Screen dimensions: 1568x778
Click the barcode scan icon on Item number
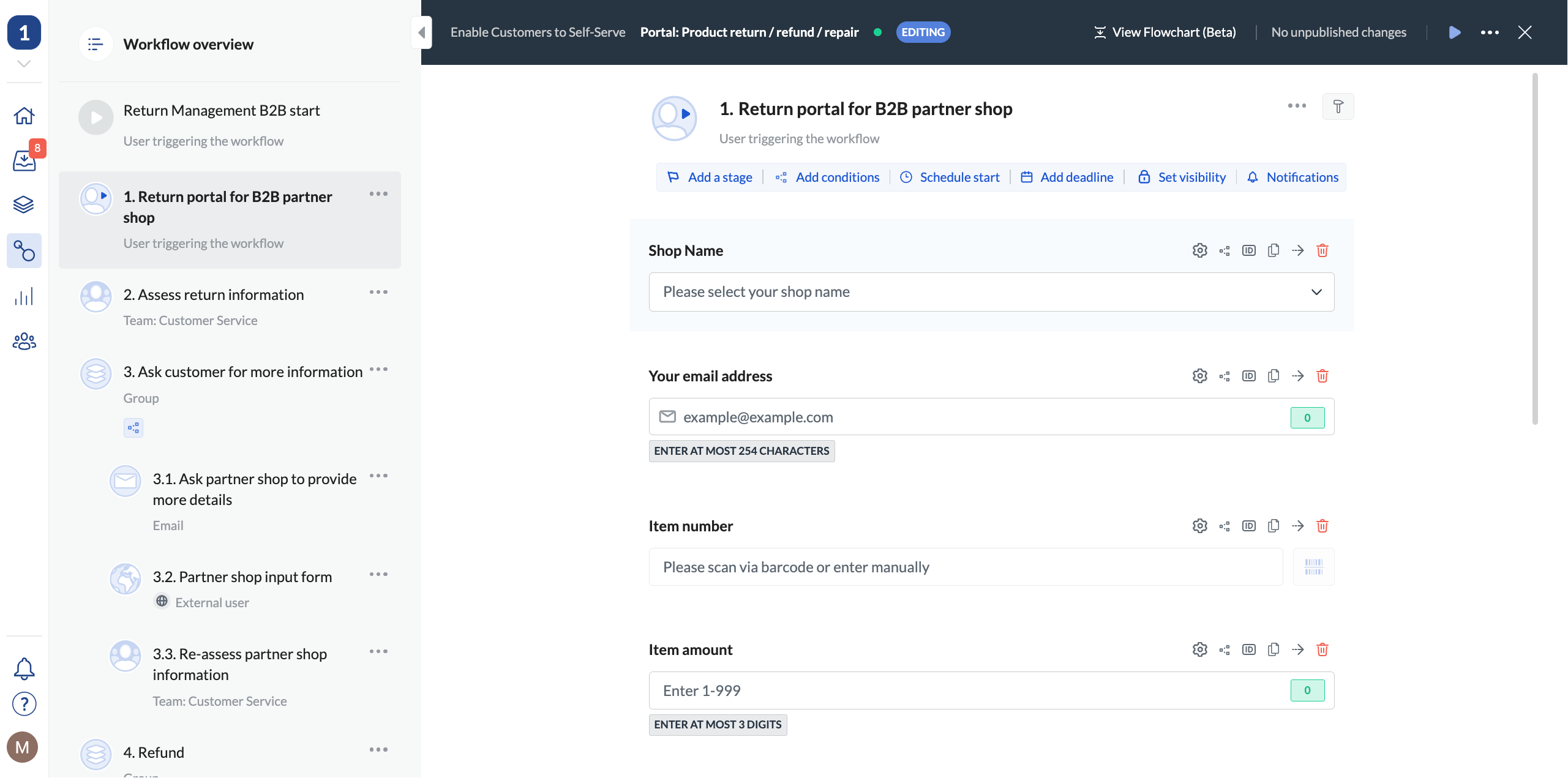1314,567
